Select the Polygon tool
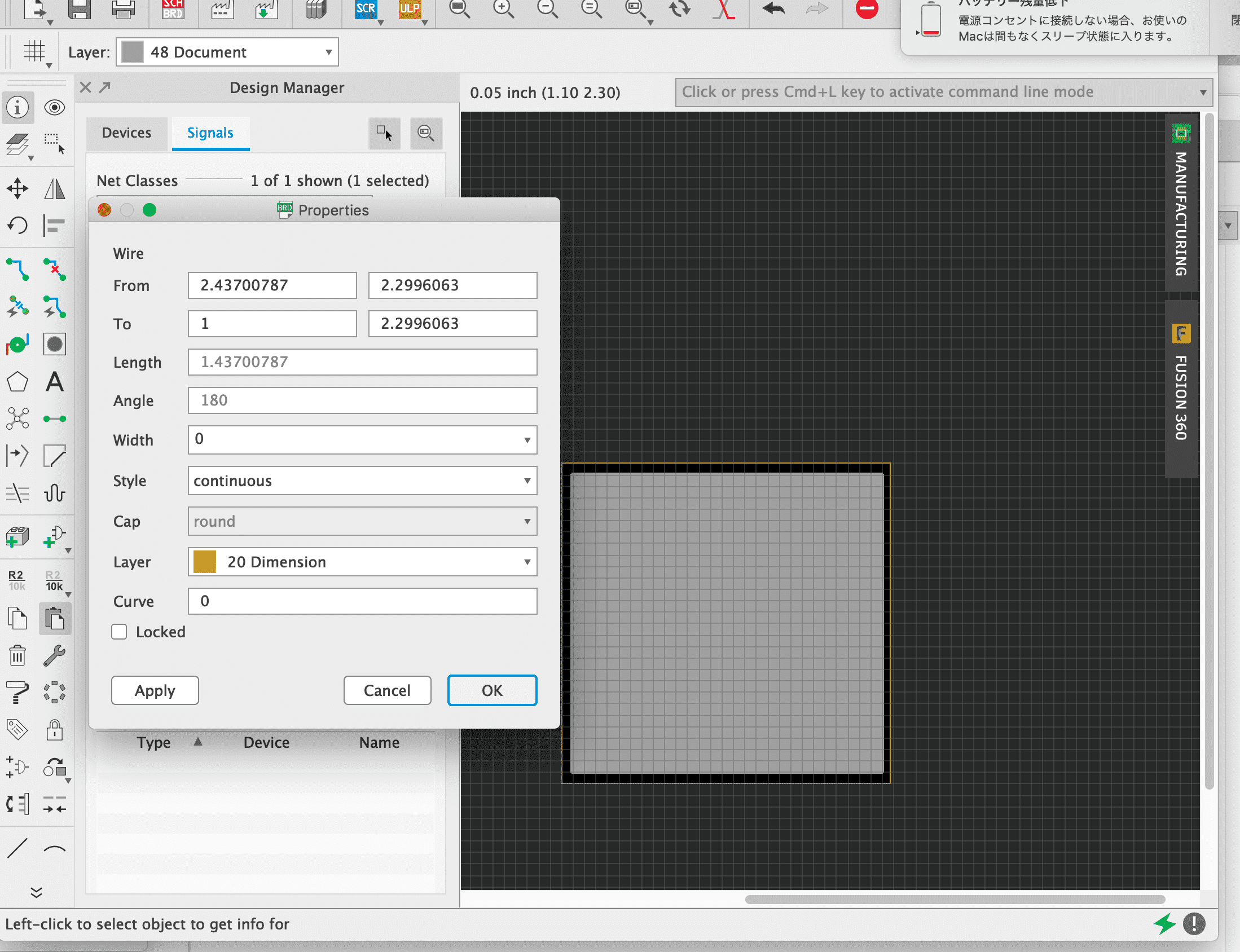This screenshot has height=952, width=1240. tap(17, 382)
